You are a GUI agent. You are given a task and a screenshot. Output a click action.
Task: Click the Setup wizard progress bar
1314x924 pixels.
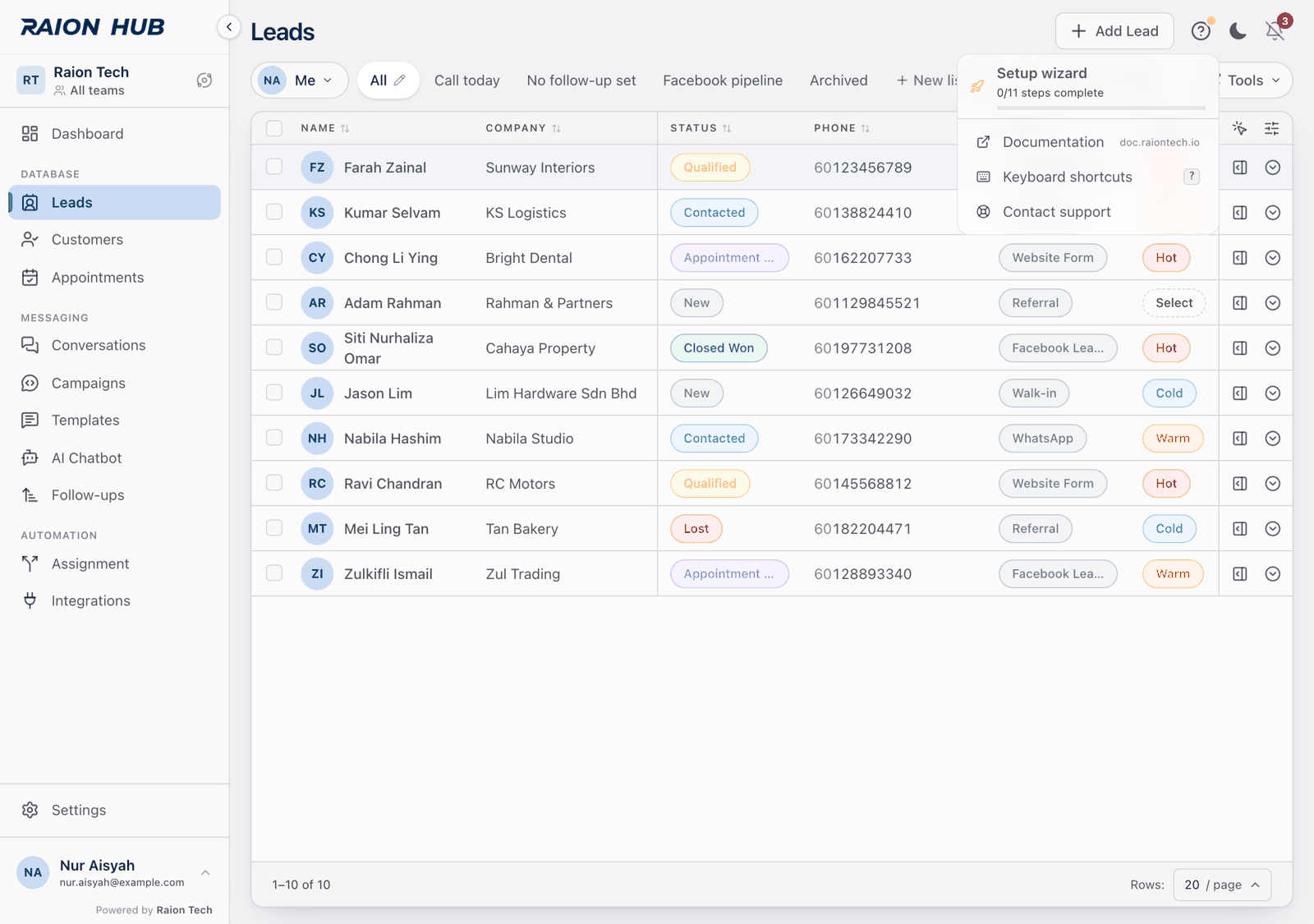(x=1100, y=108)
